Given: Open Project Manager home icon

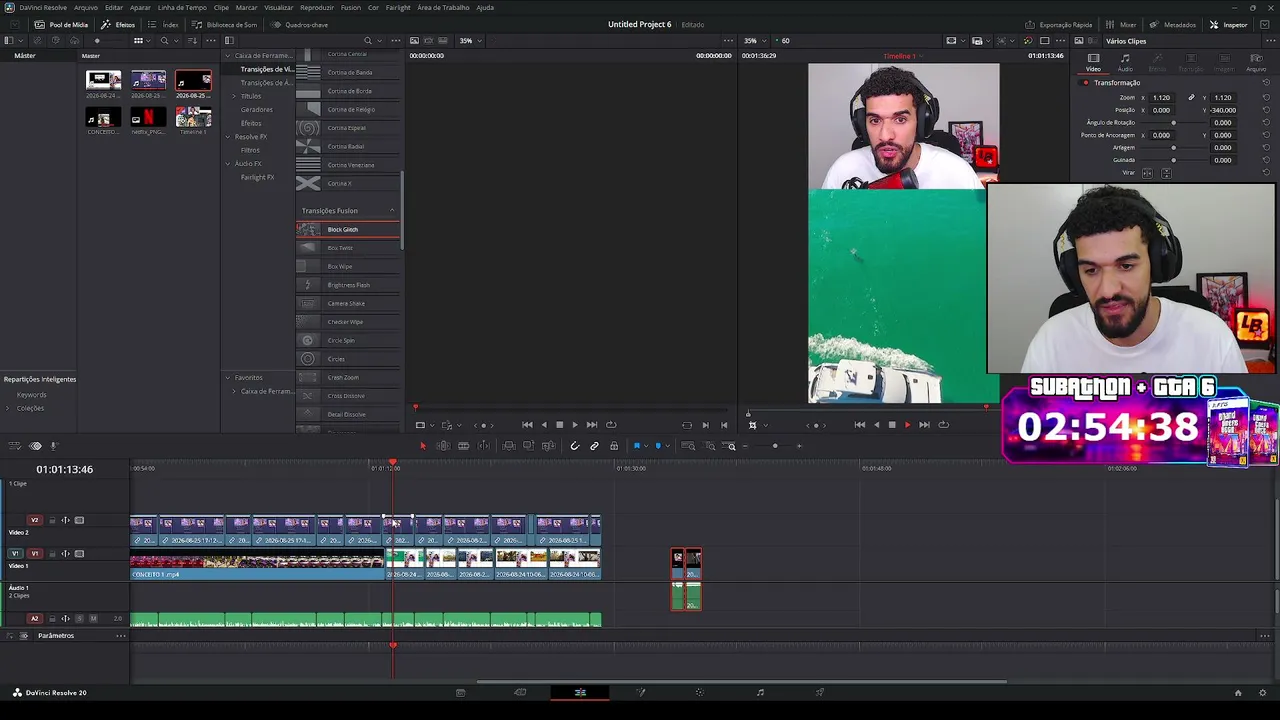Looking at the screenshot, I should [1238, 692].
